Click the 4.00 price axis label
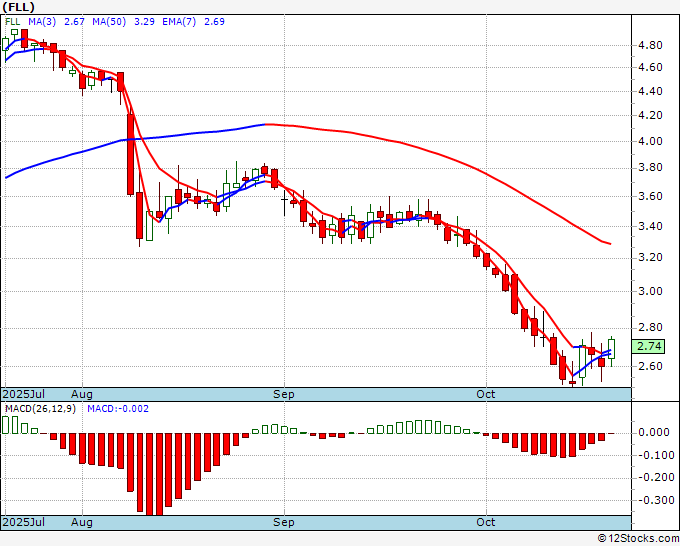The height and width of the screenshot is (546, 680). coord(650,141)
